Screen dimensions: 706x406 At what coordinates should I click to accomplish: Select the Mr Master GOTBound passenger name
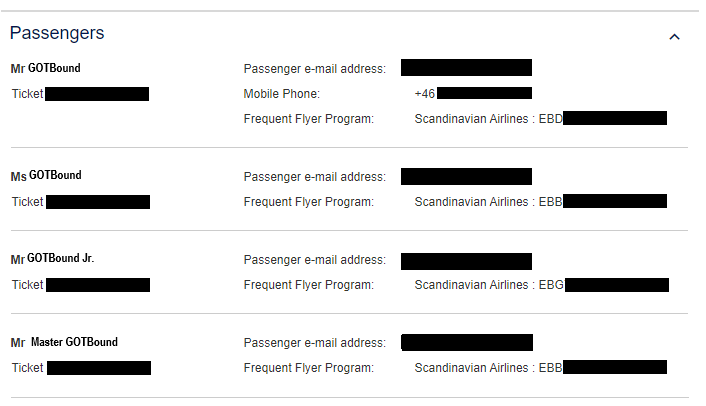[64, 343]
